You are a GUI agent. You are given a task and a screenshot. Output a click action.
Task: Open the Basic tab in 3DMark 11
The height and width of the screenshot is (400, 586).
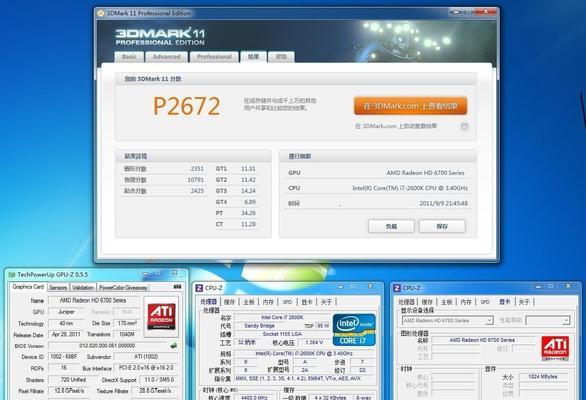click(x=129, y=57)
